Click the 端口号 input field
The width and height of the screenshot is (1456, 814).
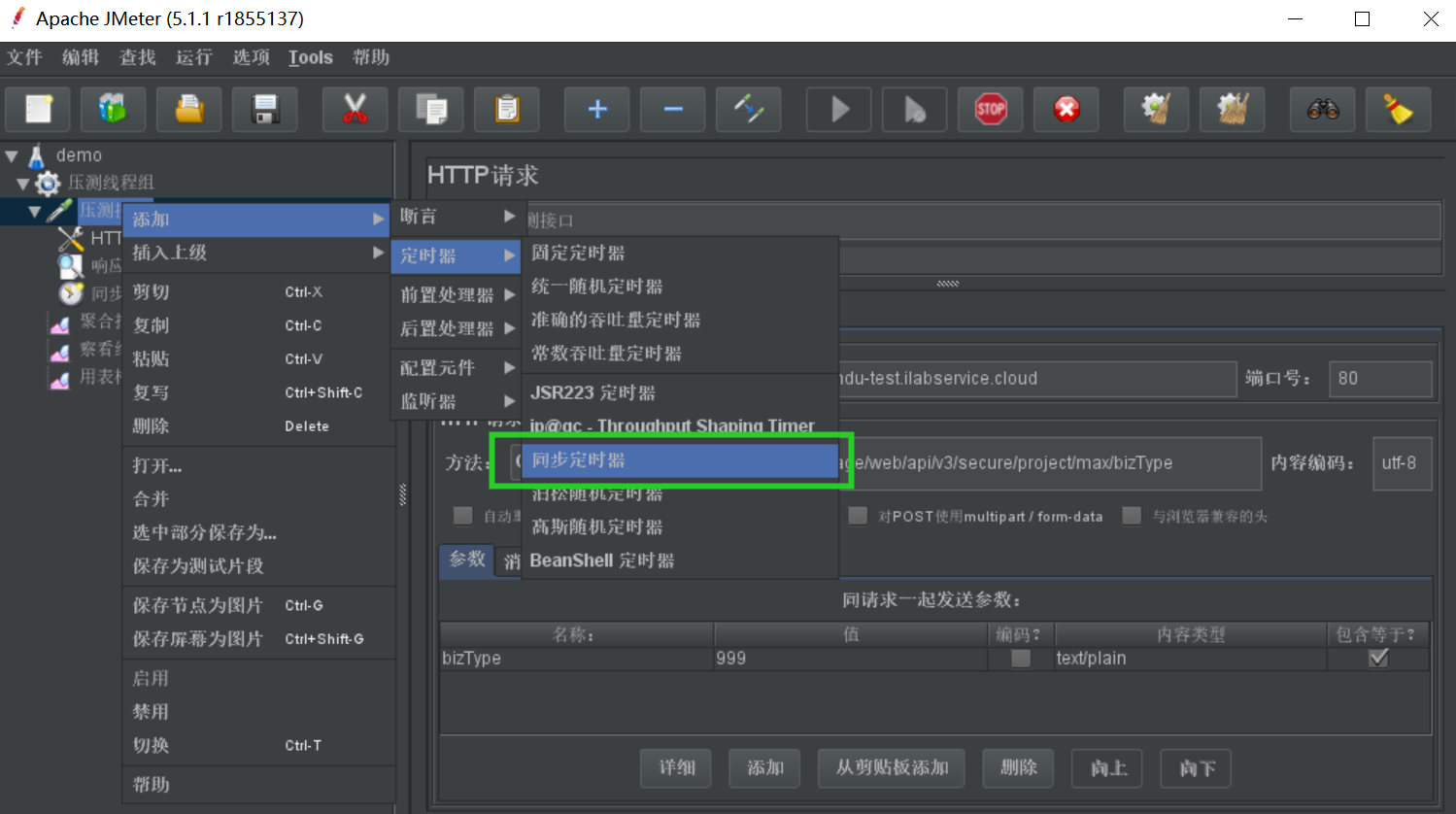(x=1381, y=378)
